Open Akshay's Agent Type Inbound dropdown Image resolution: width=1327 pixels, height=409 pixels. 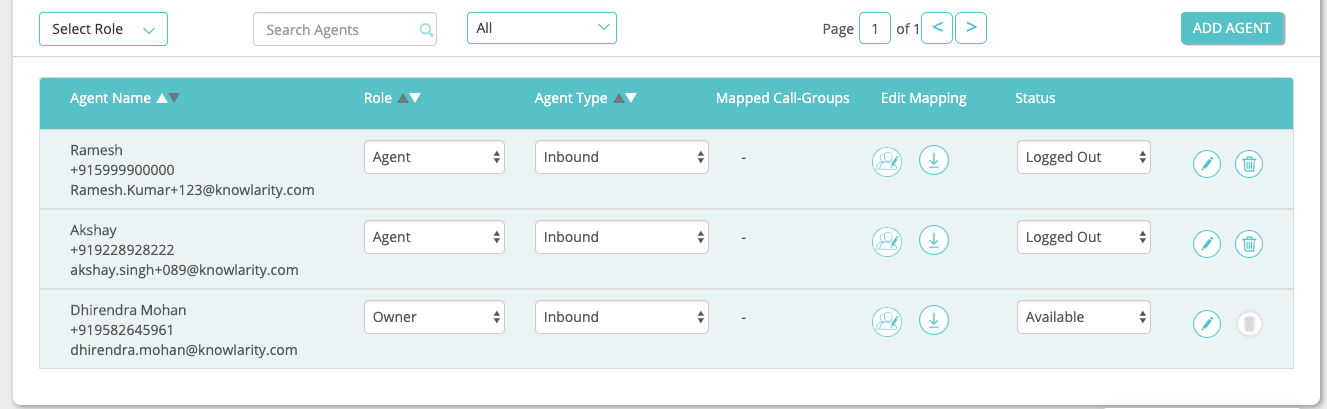pyautogui.click(x=621, y=237)
